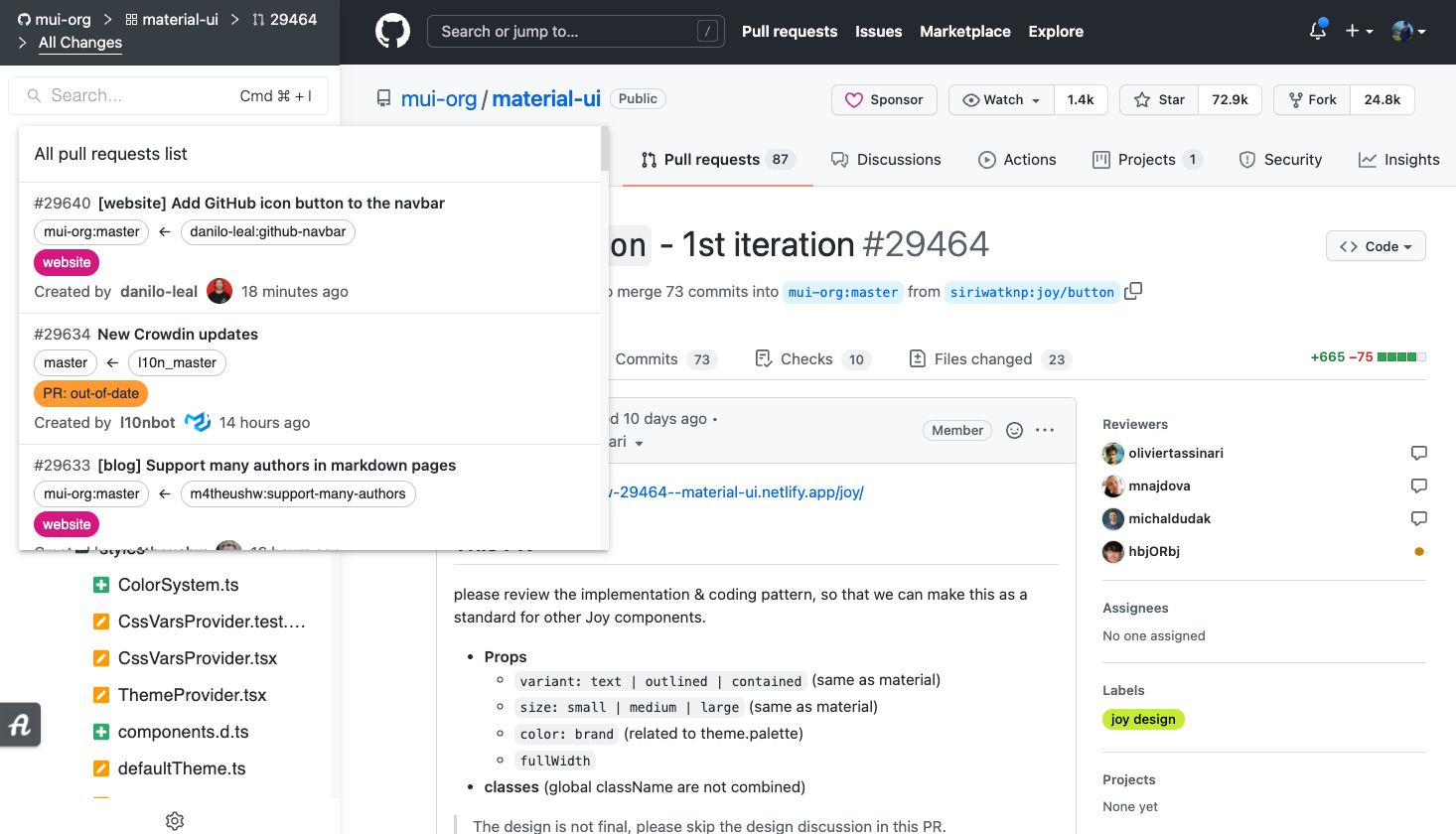Click search magnifier icon in sidebar
Screen dimensions: 1456x834
[34, 95]
